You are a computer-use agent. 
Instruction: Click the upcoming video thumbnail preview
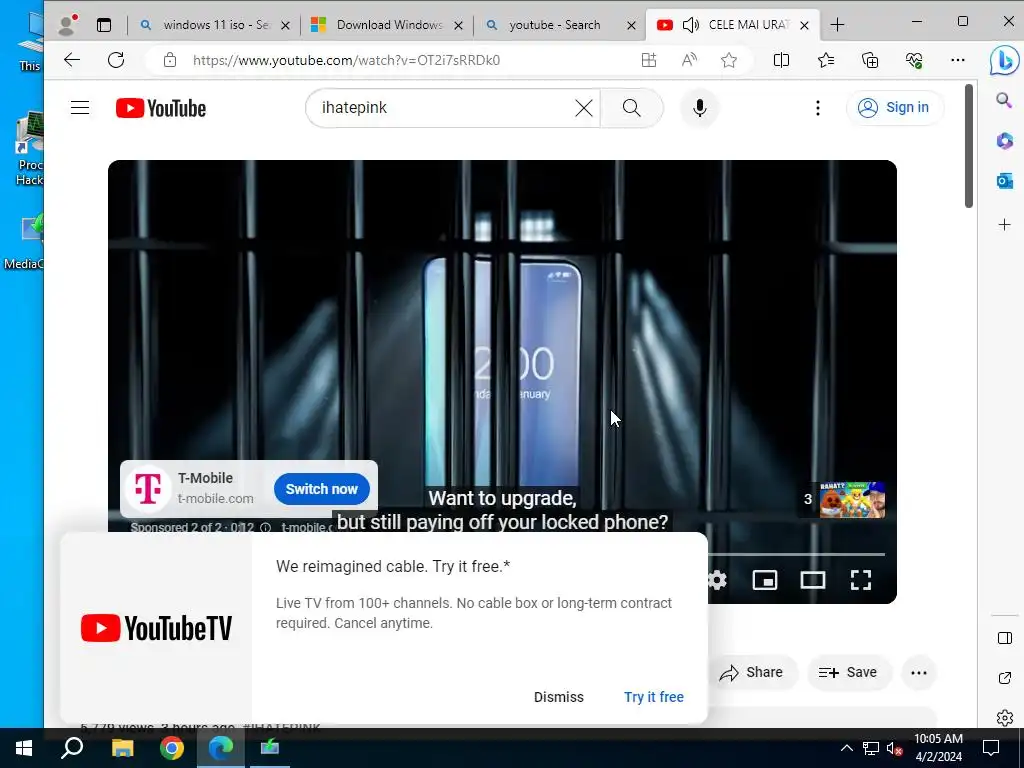(852, 500)
